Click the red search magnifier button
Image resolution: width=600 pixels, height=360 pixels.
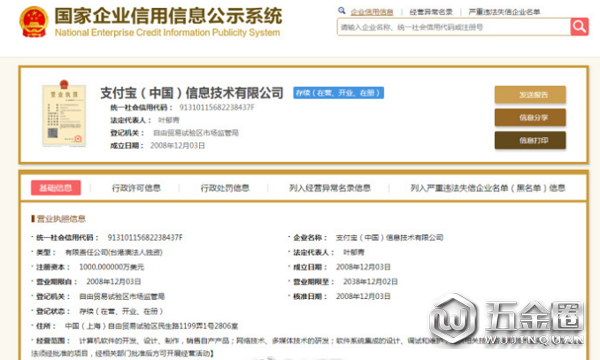pos(579,27)
